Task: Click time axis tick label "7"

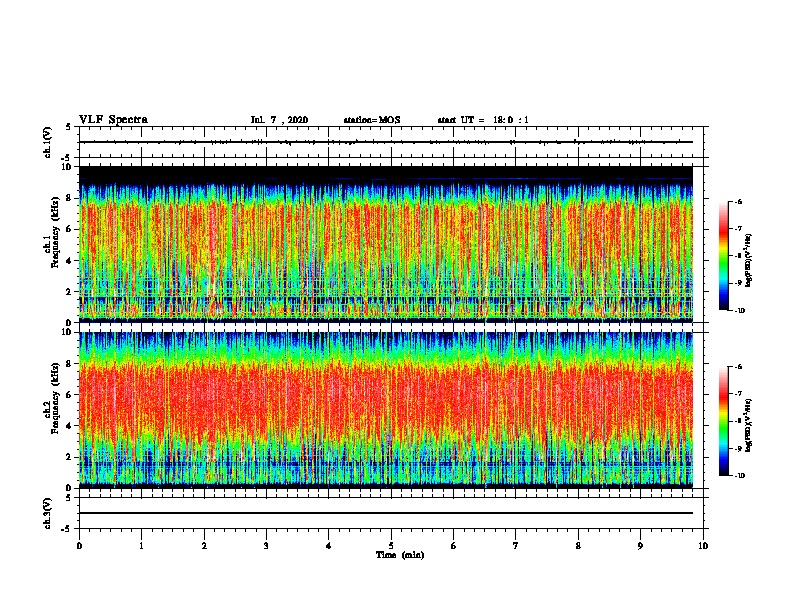Action: pos(516,545)
